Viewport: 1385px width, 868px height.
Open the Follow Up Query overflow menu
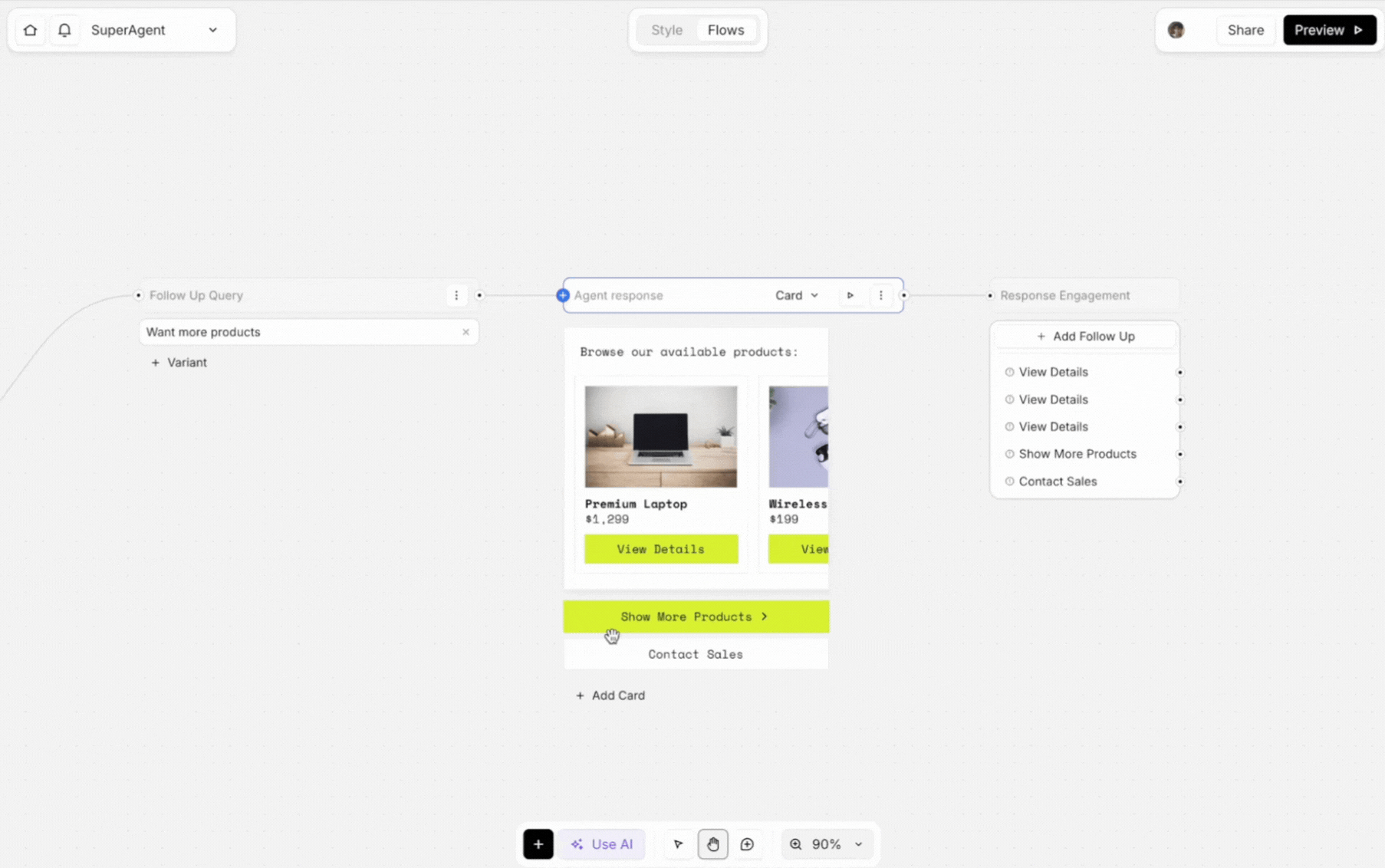(x=456, y=295)
